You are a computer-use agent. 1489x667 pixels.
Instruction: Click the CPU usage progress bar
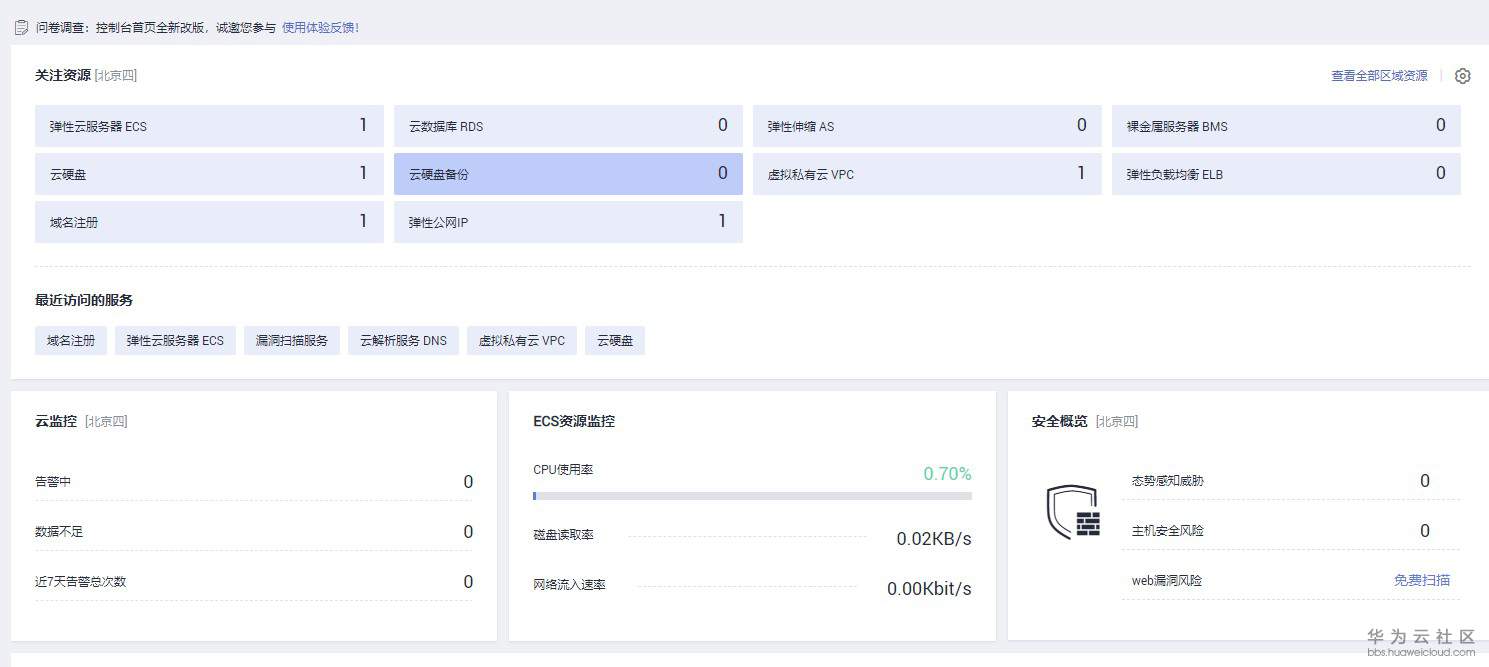coord(752,496)
